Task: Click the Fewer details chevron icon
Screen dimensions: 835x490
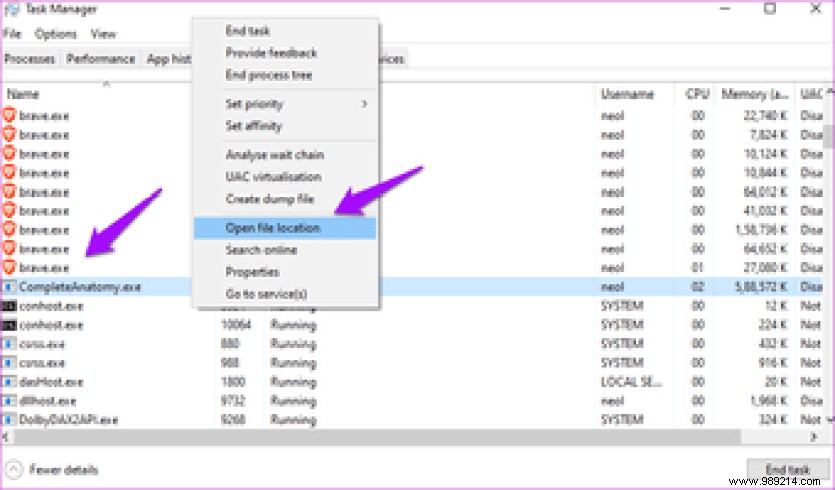Action: click(x=14, y=470)
